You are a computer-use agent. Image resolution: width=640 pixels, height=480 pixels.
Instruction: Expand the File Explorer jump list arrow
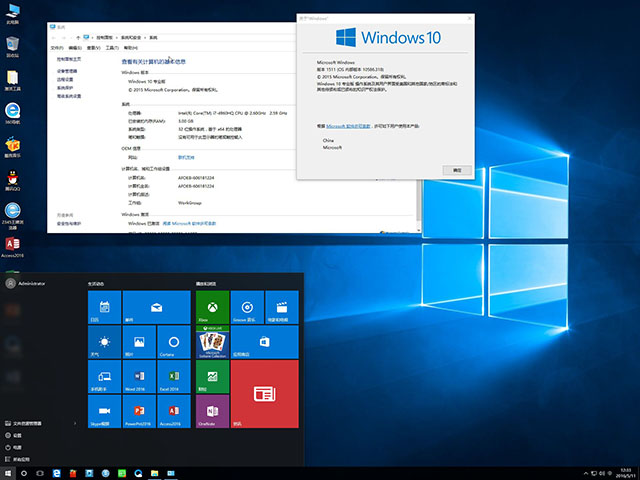click(x=77, y=423)
